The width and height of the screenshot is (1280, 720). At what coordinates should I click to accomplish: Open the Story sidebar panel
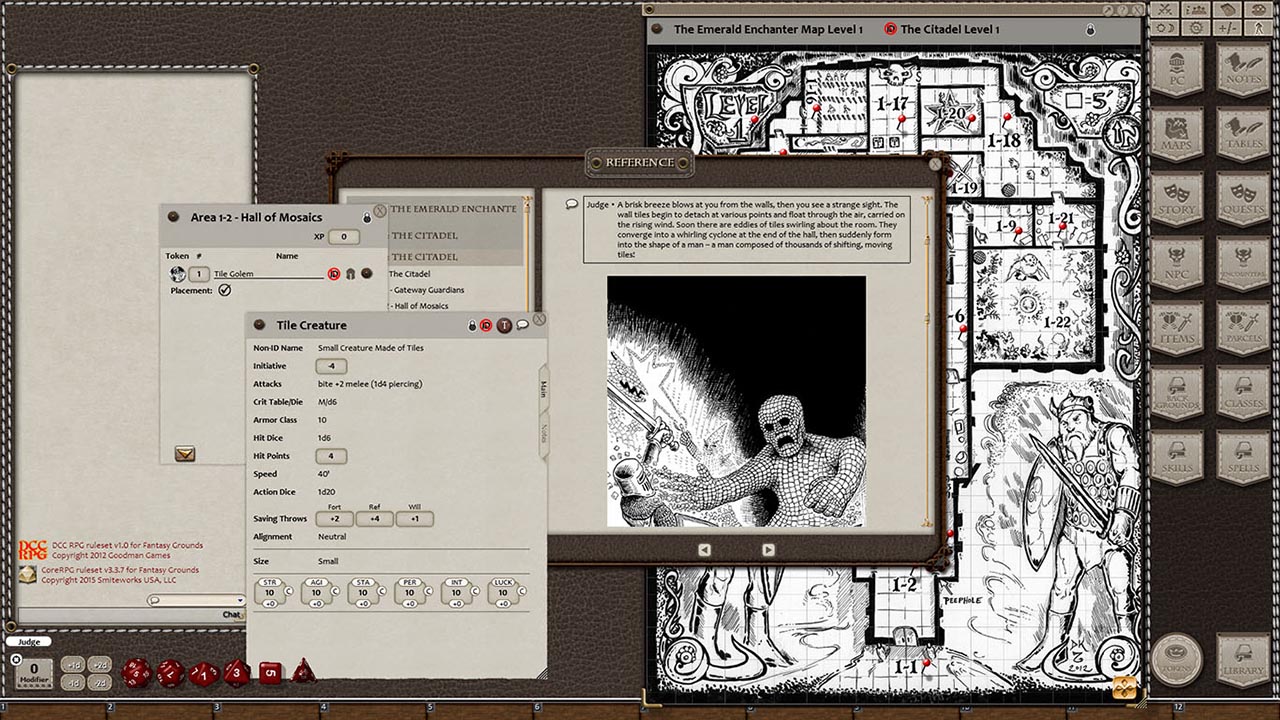[1177, 200]
